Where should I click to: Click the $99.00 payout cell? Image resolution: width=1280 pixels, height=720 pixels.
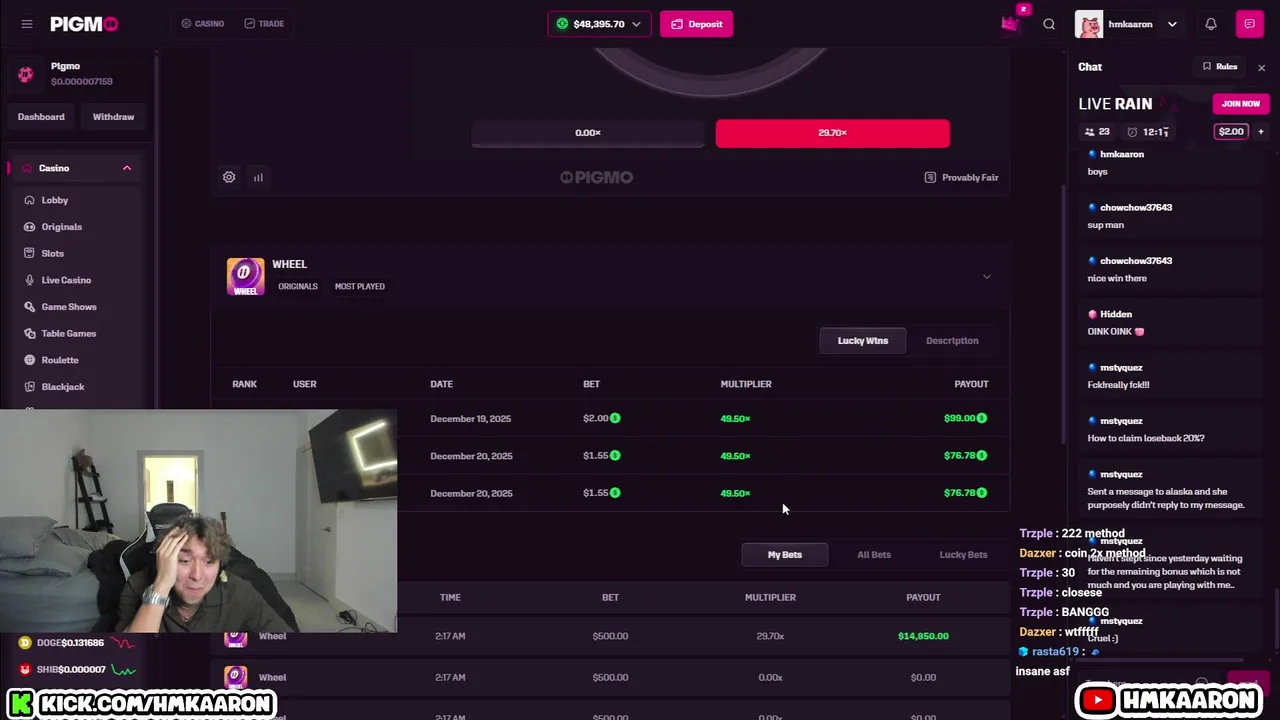tap(965, 418)
